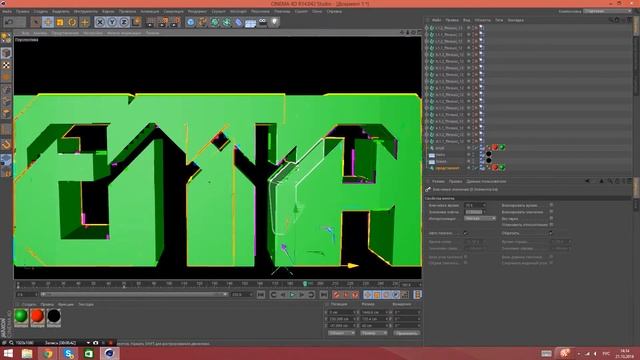Enable Polygons mode in left palette

(x=6, y=114)
